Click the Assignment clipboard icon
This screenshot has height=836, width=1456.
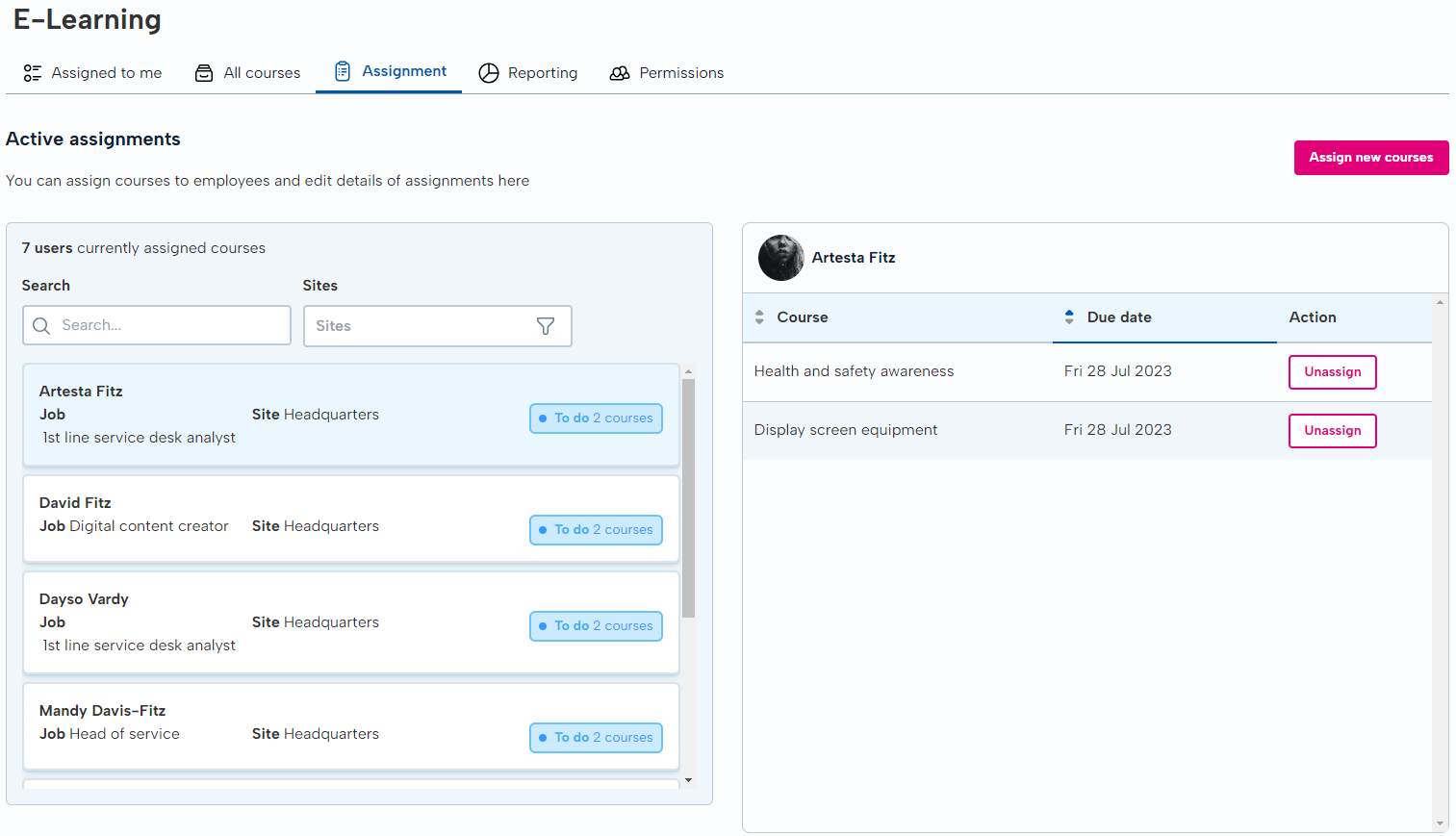pyautogui.click(x=342, y=71)
